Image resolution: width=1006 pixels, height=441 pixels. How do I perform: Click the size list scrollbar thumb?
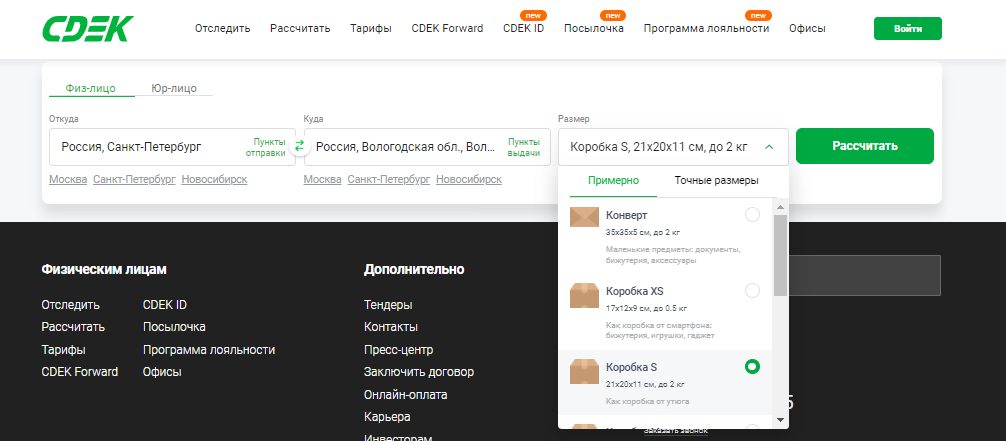click(780, 255)
